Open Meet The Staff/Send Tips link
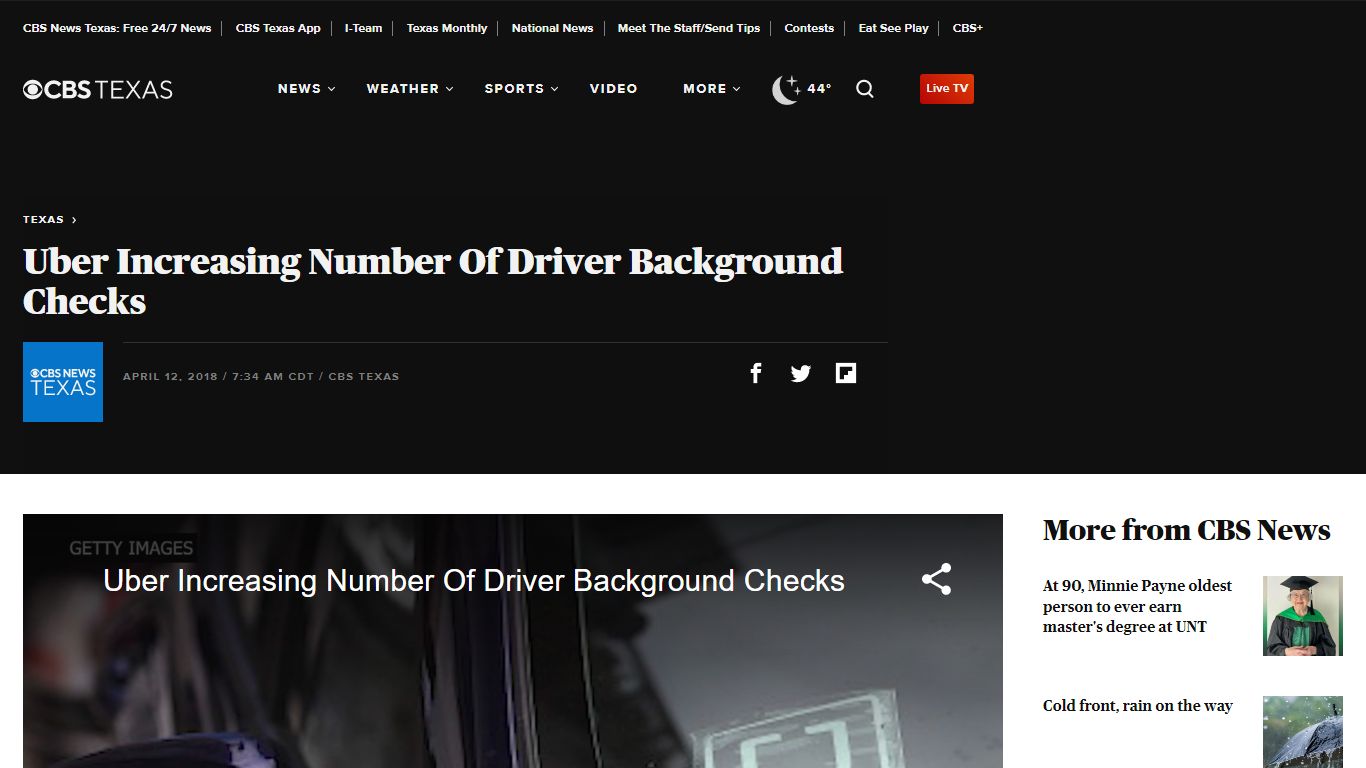 689,28
